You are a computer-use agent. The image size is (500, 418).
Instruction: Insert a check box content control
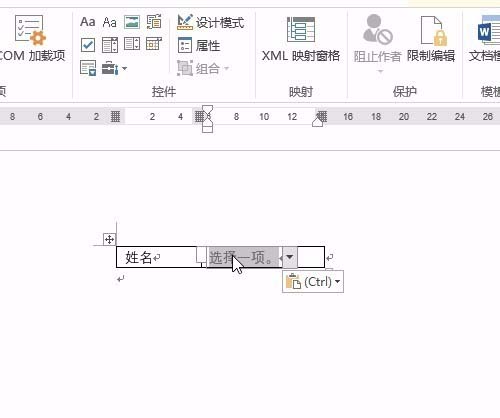click(88, 45)
